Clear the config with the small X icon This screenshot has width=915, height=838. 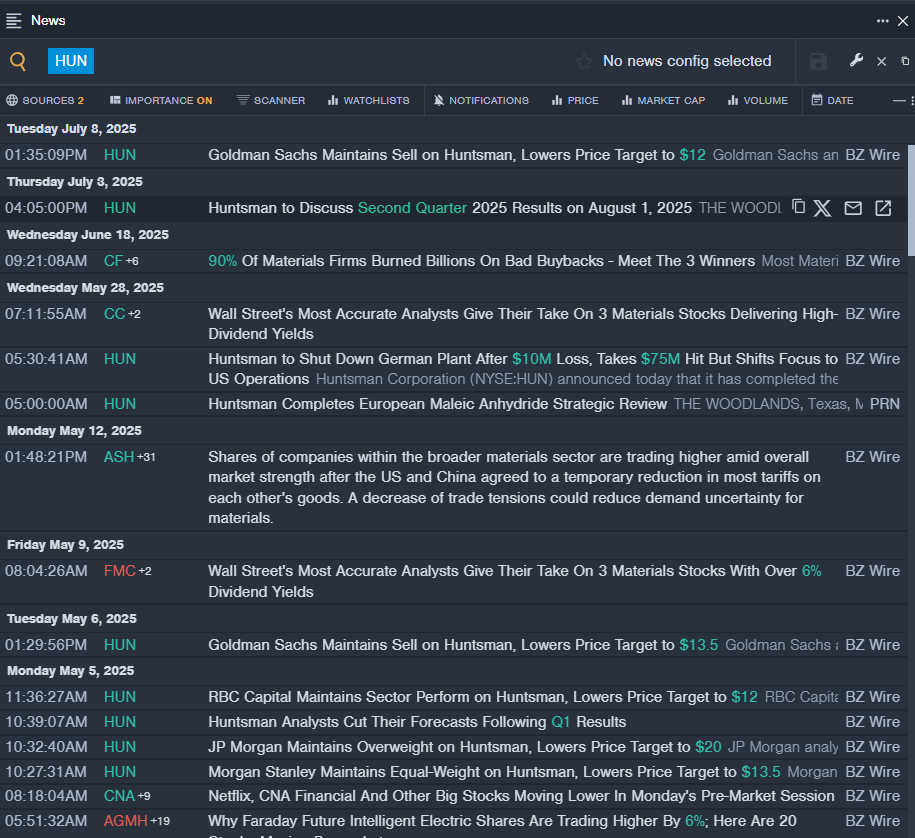point(882,61)
